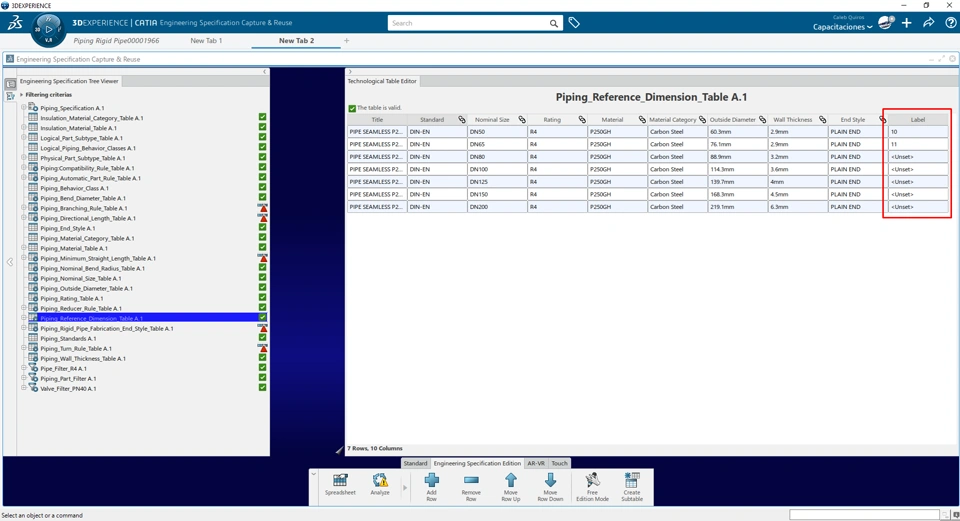Click tree viewer side panel top icon
This screenshot has width=960, height=521.
tap(10, 84)
